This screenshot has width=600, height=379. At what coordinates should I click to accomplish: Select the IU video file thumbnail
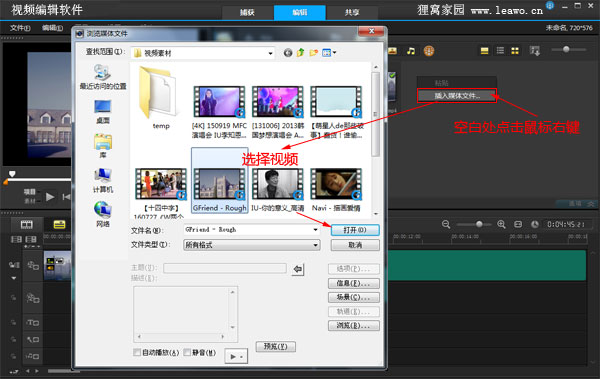point(277,184)
